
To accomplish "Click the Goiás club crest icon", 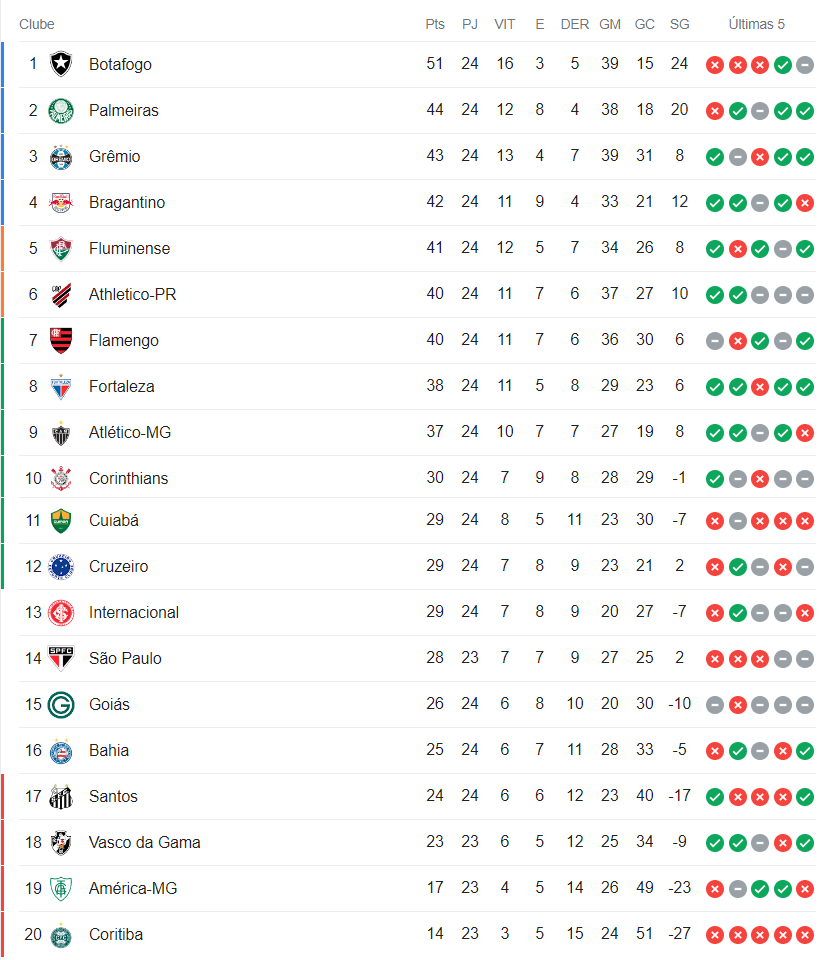I will [61, 704].
